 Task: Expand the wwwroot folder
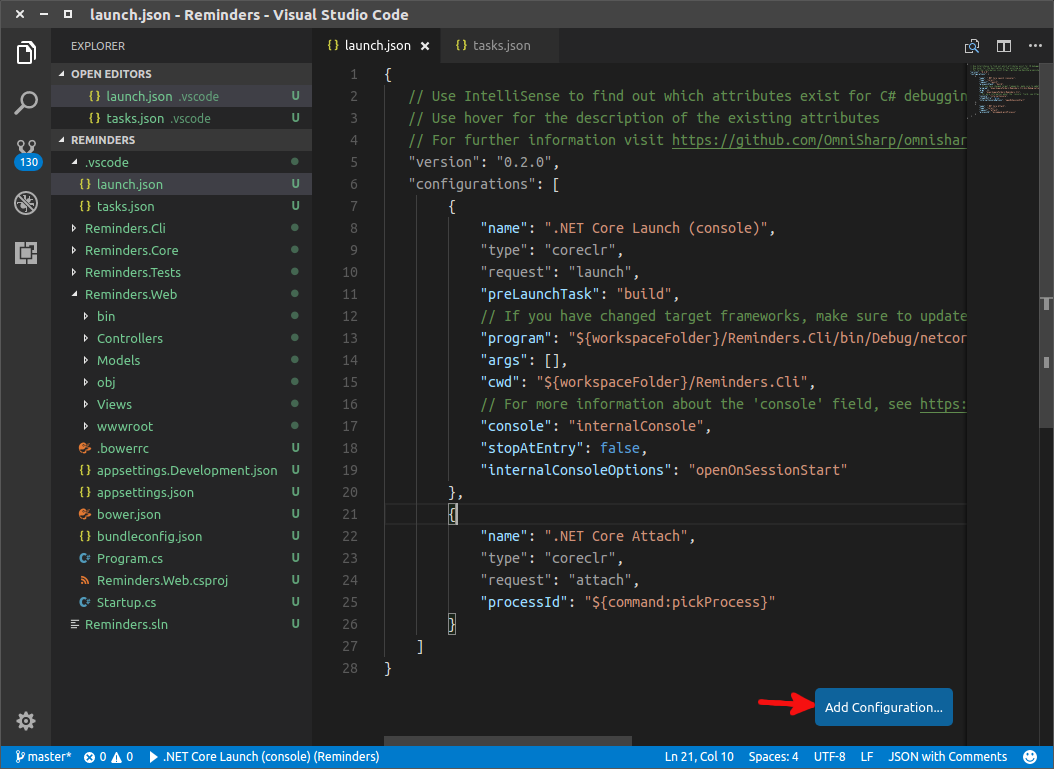coord(181,426)
